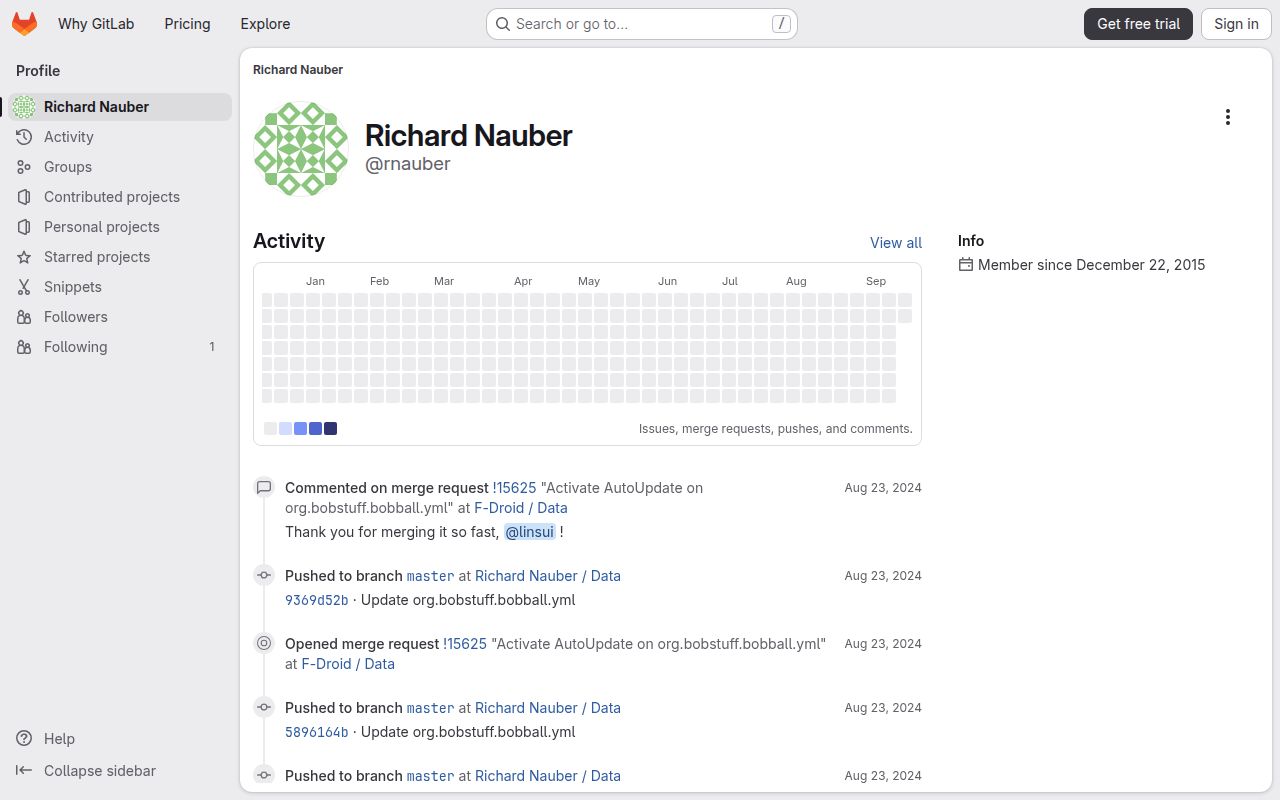The image size is (1280, 800).
Task: Click Member since December 22, 2015 text
Action: coord(1092,265)
